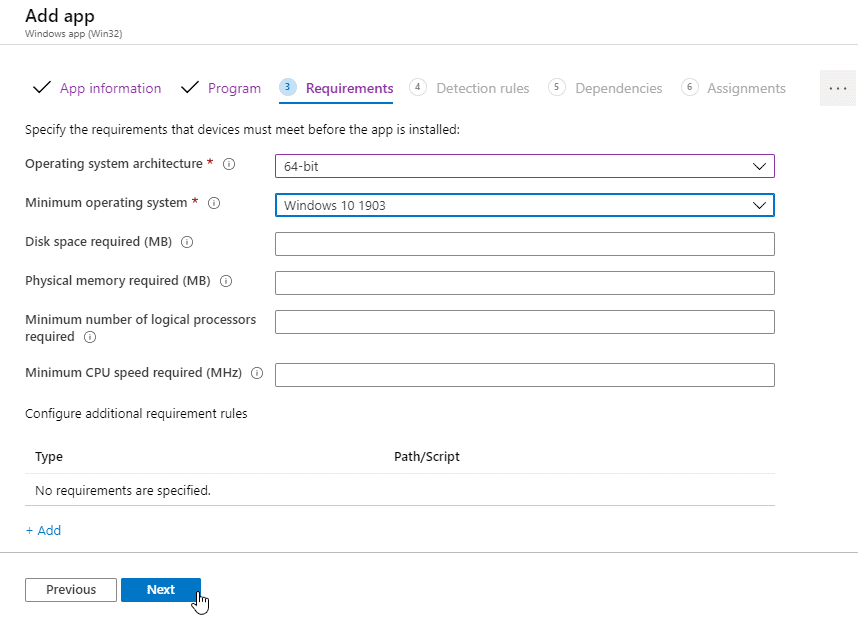858x627 pixels.
Task: Select the Requirements tab
Action: click(x=349, y=88)
